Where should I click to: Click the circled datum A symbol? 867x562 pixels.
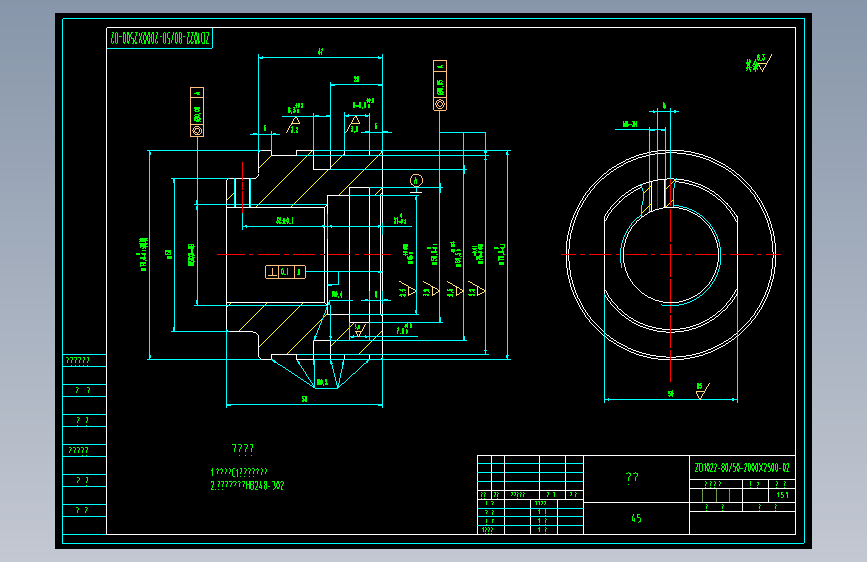coord(416,180)
